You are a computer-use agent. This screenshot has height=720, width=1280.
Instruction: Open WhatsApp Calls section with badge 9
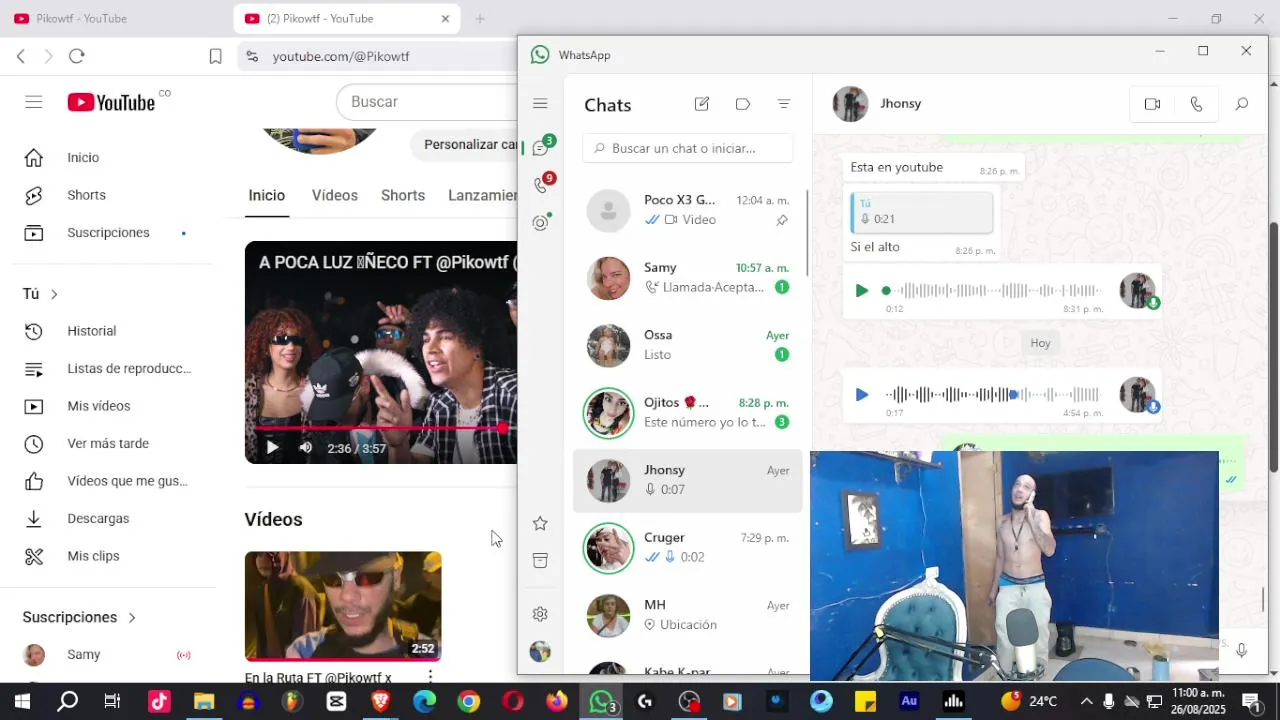(x=540, y=185)
